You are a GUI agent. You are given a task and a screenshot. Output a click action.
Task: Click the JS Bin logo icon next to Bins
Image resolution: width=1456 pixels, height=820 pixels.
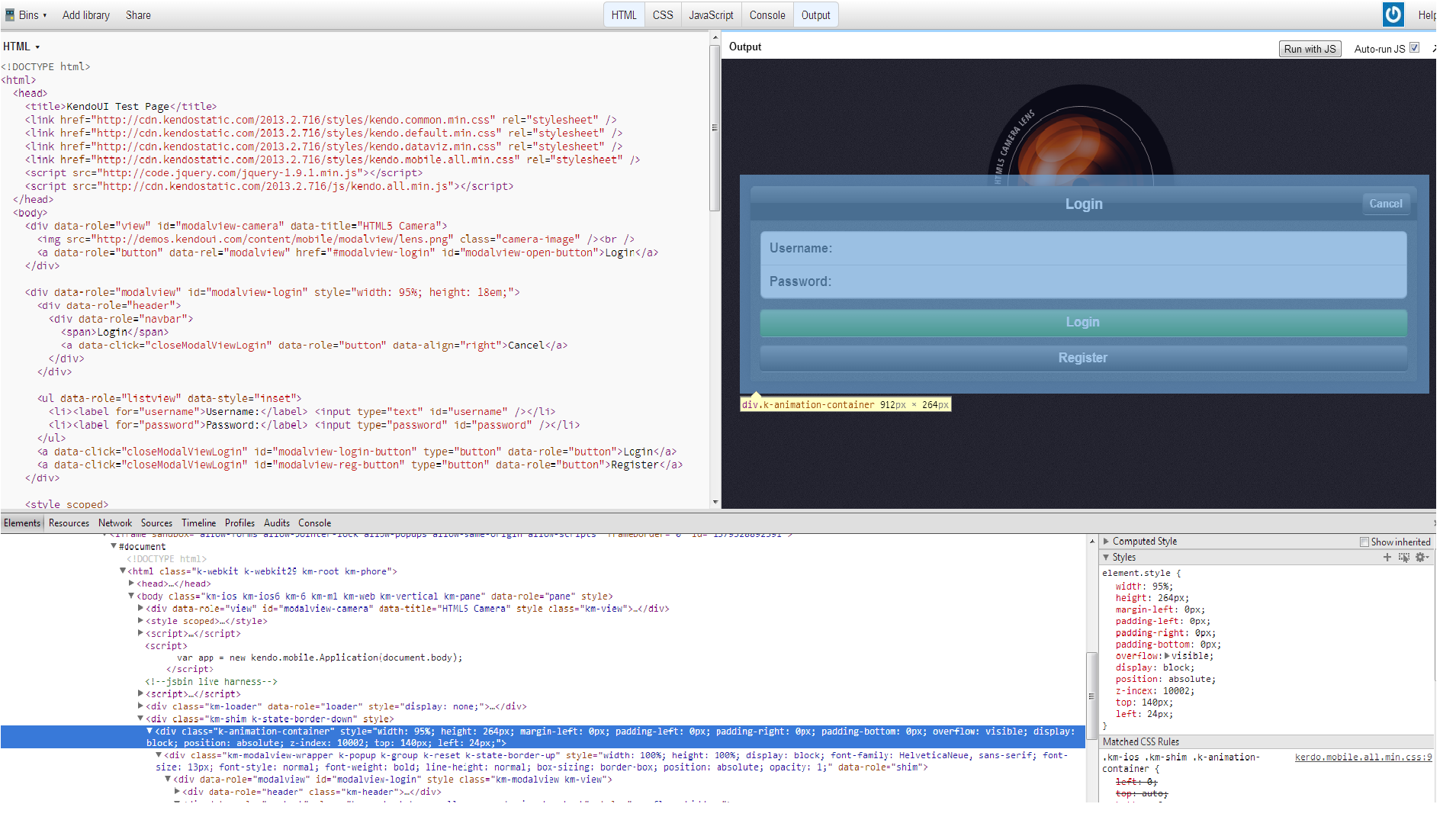click(9, 14)
